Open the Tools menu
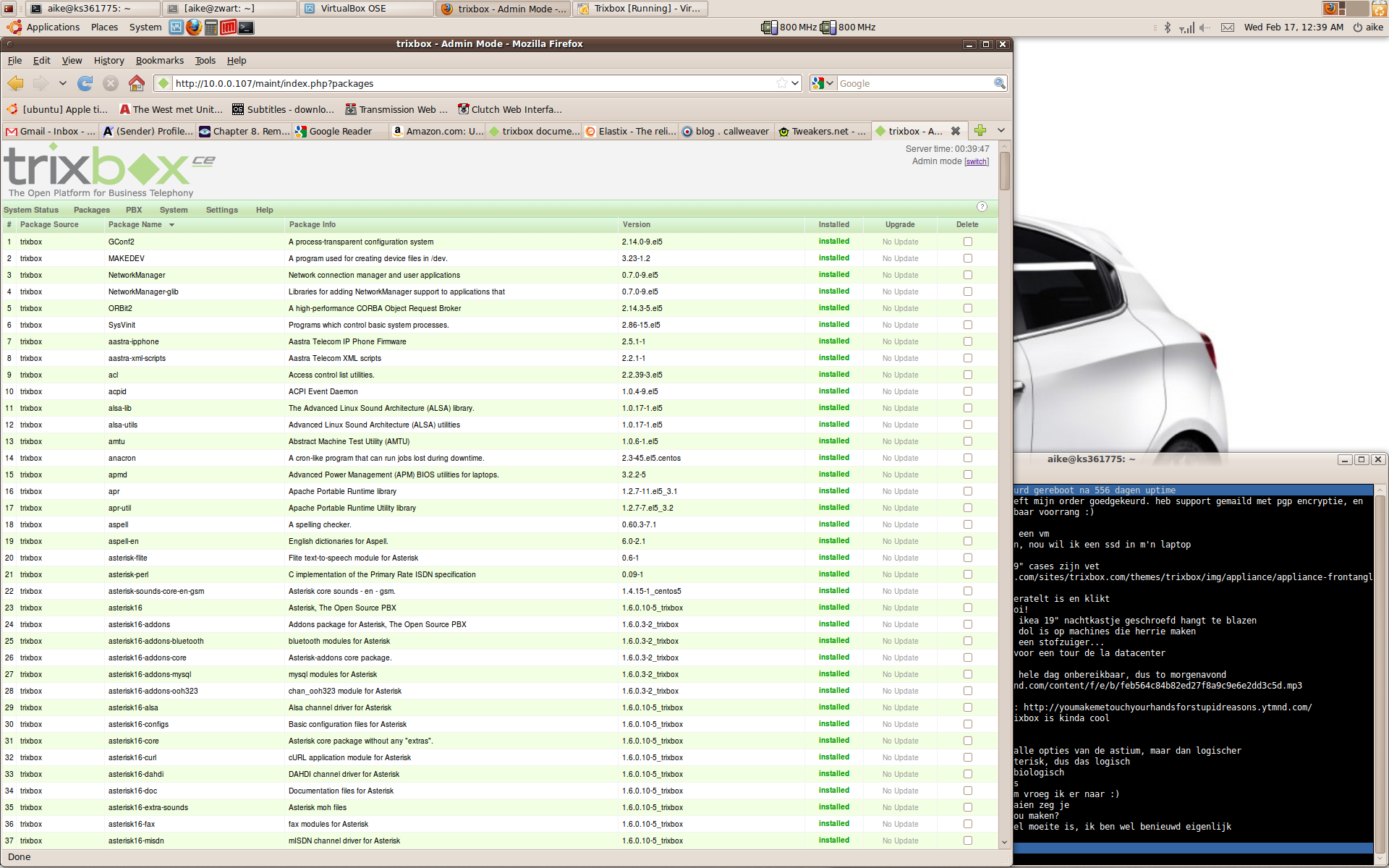Screen dimensions: 1389x868 point(205,61)
